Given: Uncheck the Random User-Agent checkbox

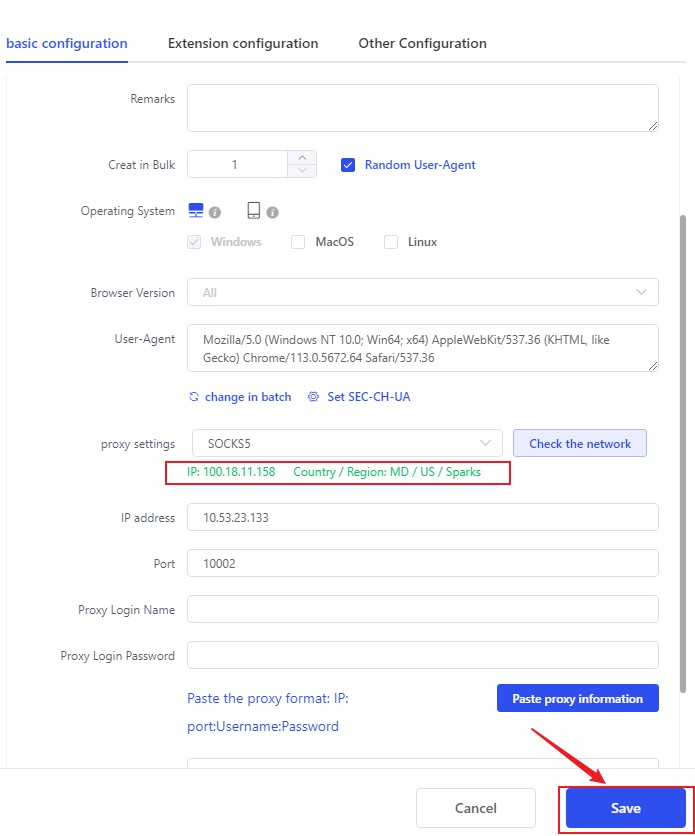Looking at the screenshot, I should click(x=348, y=165).
